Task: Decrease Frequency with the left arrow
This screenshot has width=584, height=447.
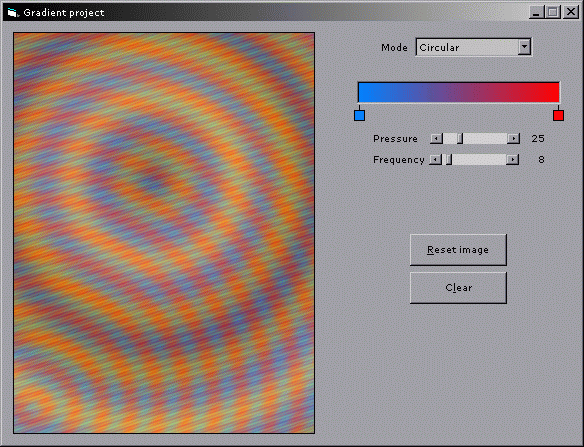Action: [x=435, y=160]
